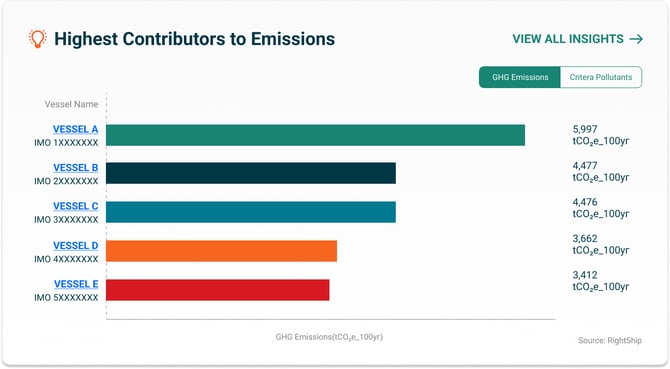The height and width of the screenshot is (369, 670).
Task: Switch to the GHG Emissions tab
Action: click(x=520, y=77)
